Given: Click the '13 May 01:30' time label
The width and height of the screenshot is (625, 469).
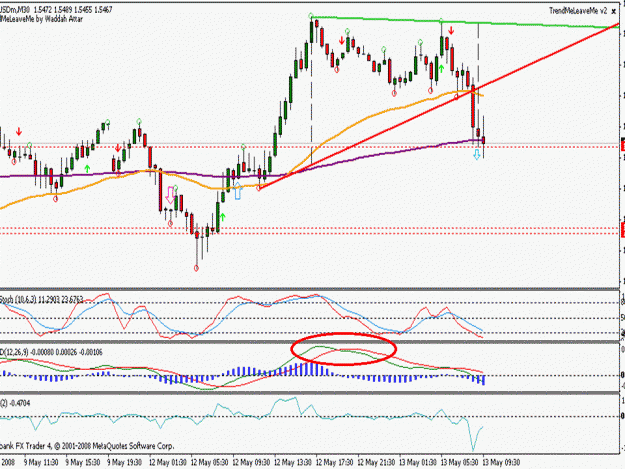Looking at the screenshot, I should click(418, 462).
